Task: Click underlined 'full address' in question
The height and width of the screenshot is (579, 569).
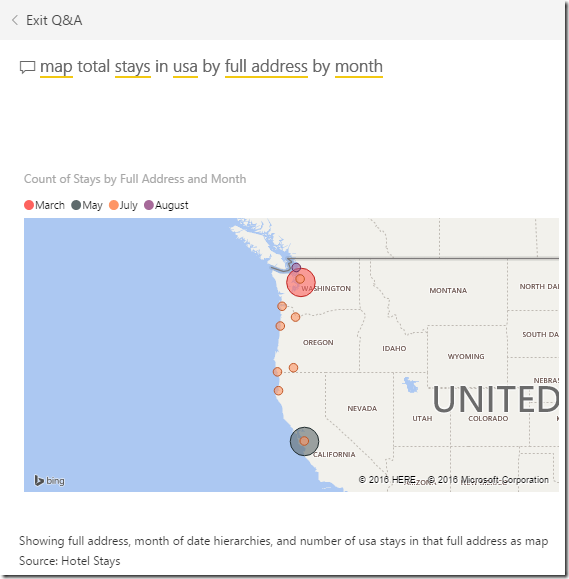Action: tap(266, 67)
